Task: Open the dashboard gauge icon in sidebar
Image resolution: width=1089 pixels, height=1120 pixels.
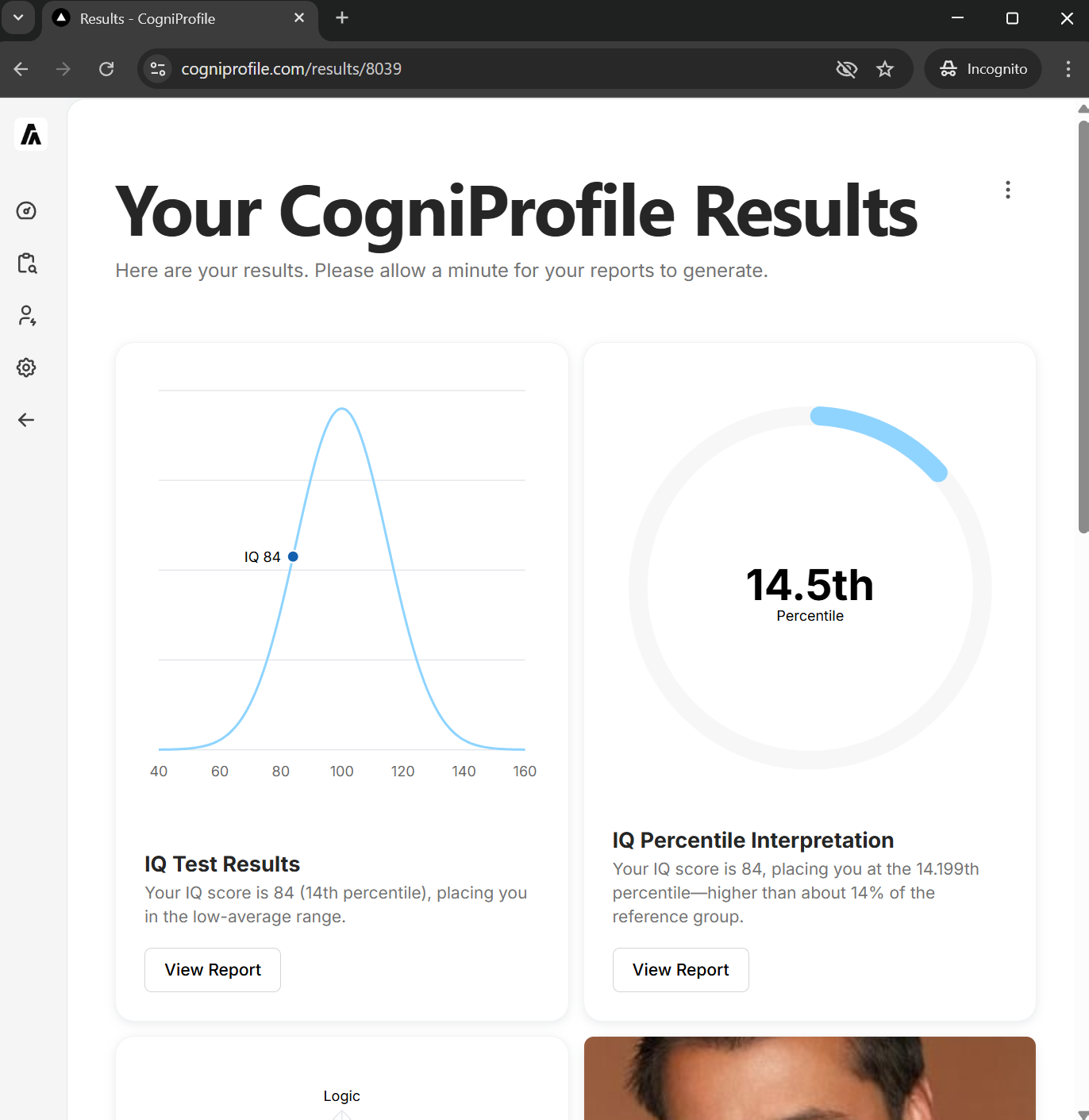Action: coord(26,210)
